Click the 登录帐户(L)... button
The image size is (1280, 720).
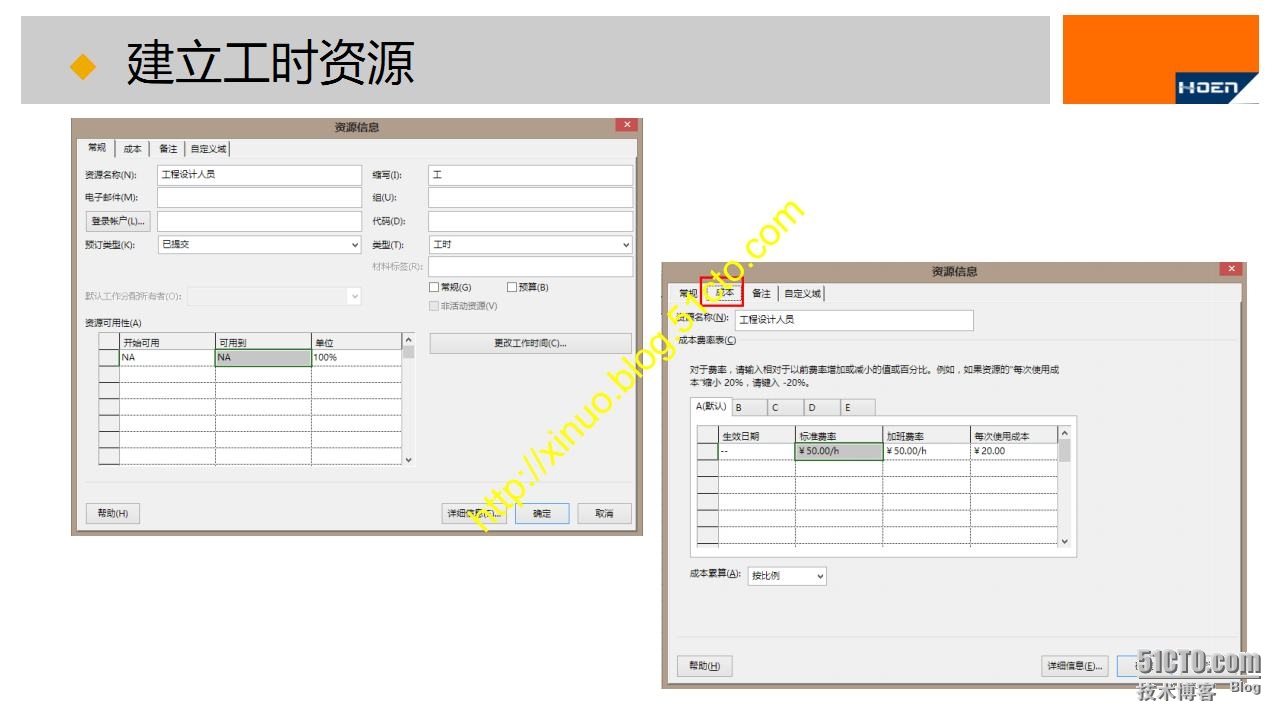[x=118, y=221]
